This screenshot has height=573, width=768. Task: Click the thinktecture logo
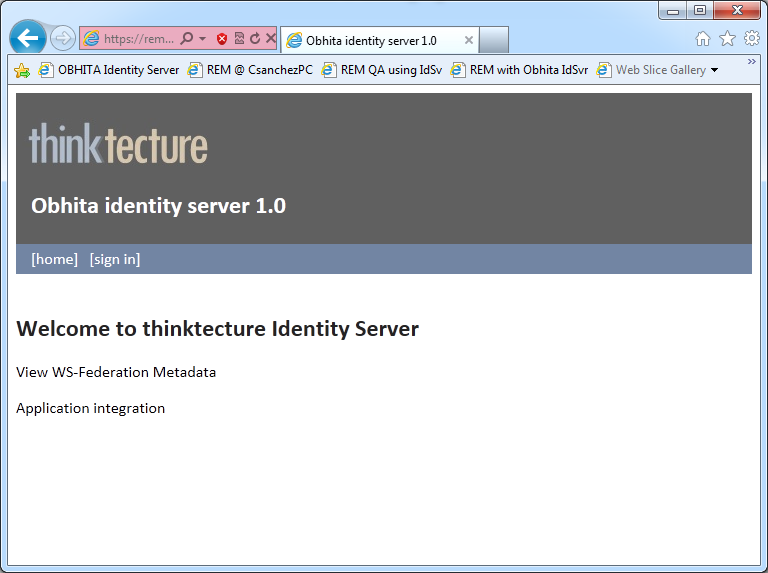(119, 143)
